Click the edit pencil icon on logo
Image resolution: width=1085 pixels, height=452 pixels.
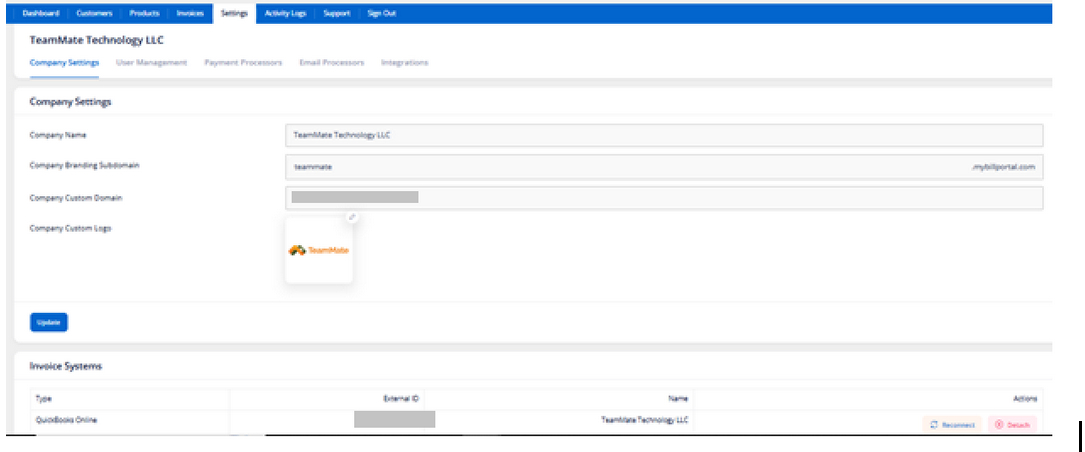[352, 217]
